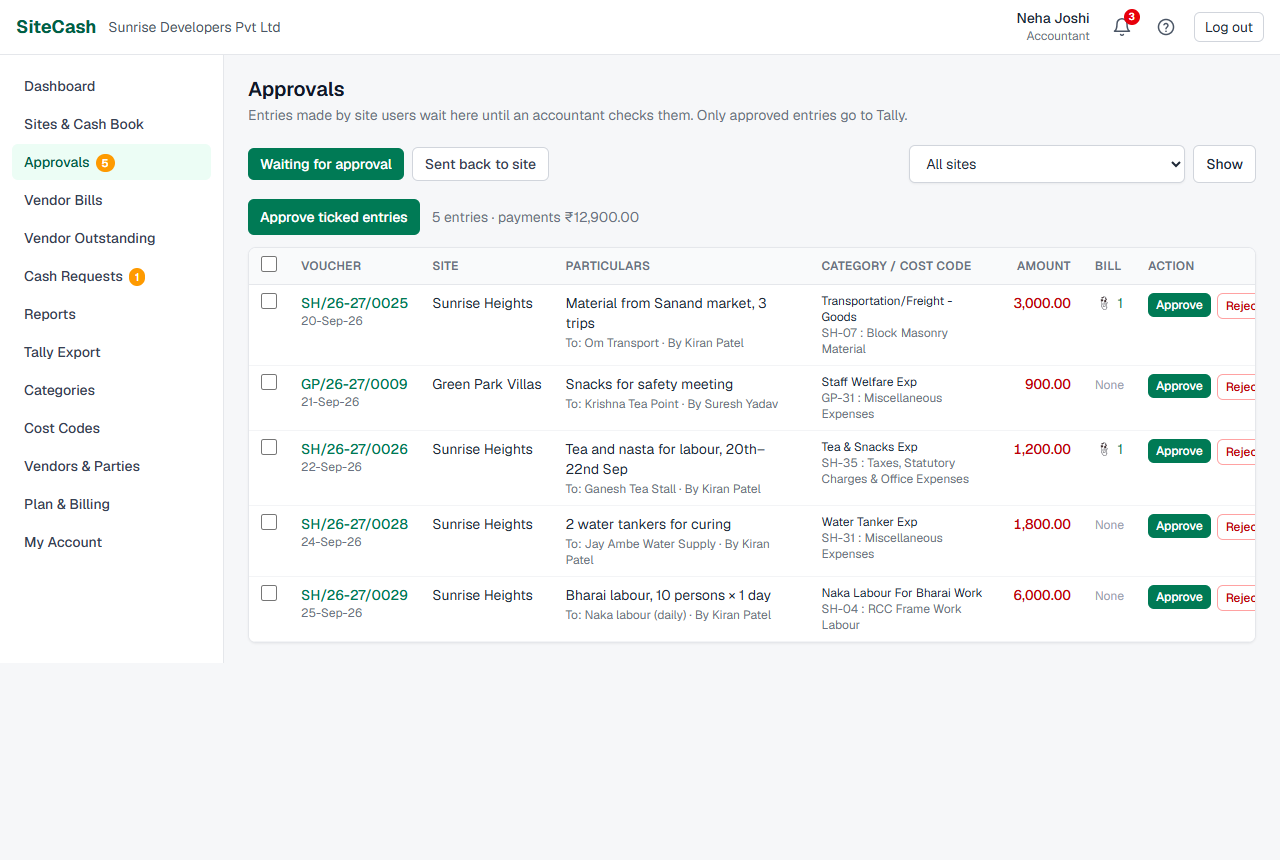Go to Vendor Outstanding page

pyautogui.click(x=111, y=238)
